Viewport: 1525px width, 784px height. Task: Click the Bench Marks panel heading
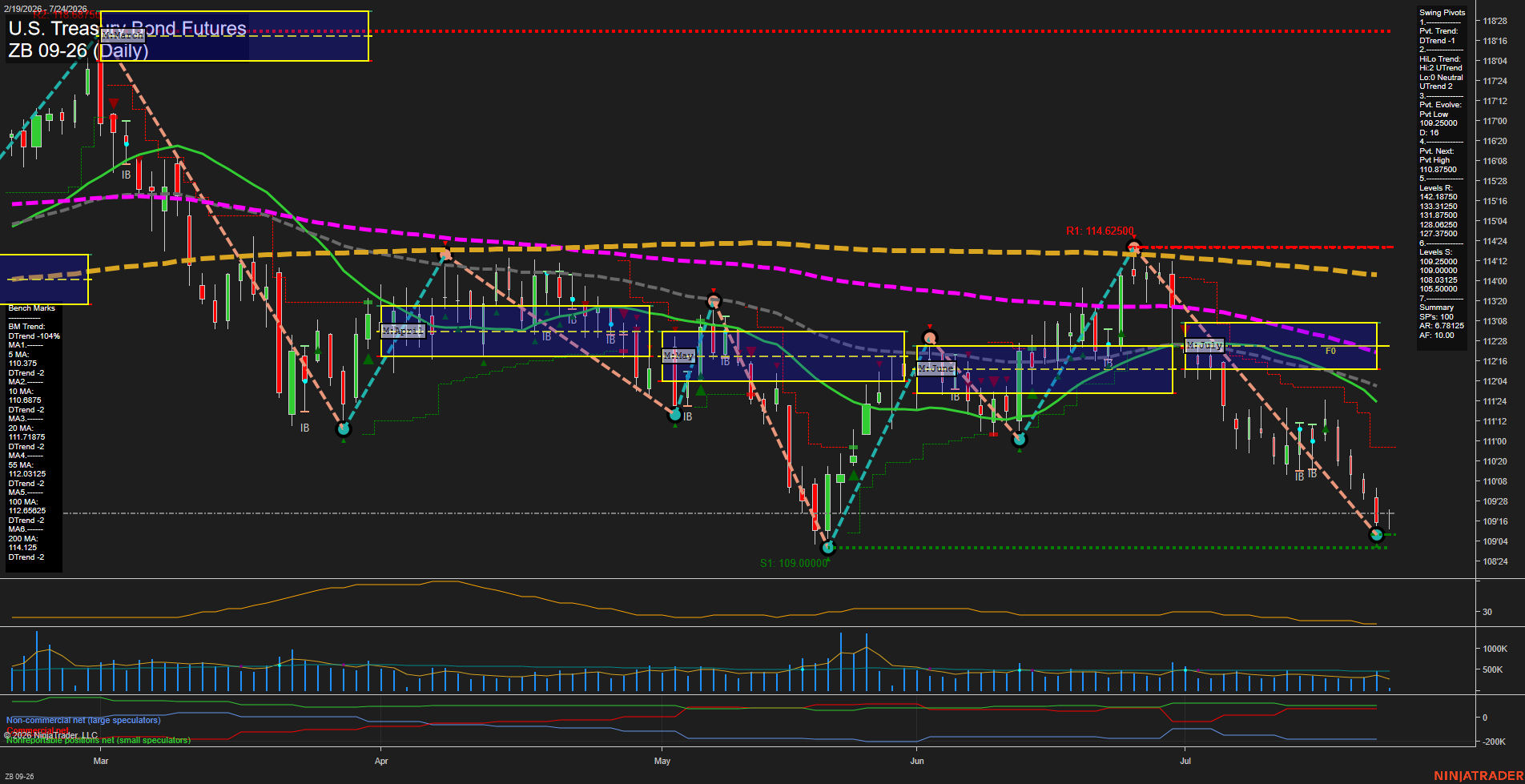pos(32,308)
